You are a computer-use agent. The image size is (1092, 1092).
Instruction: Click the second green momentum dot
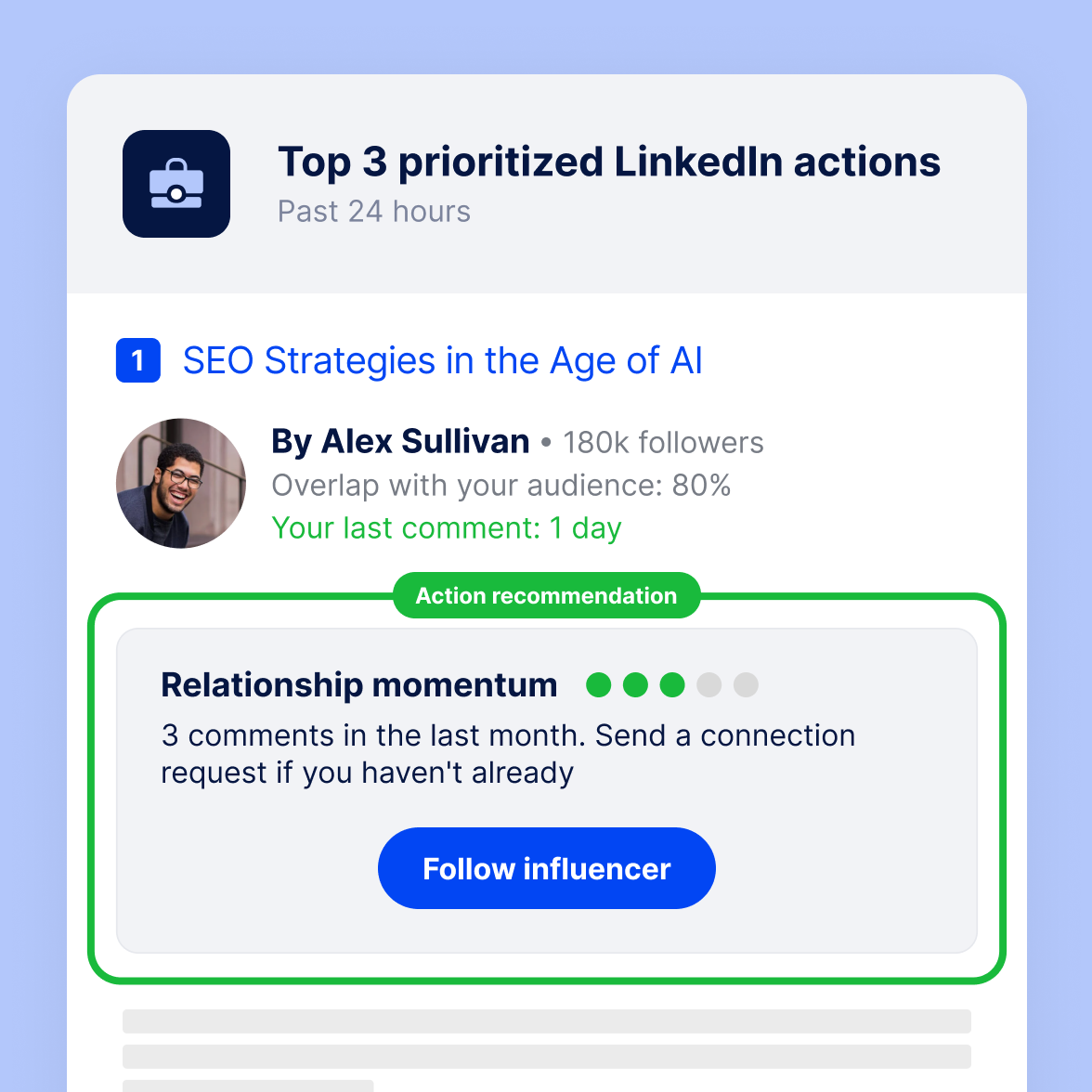point(635,684)
